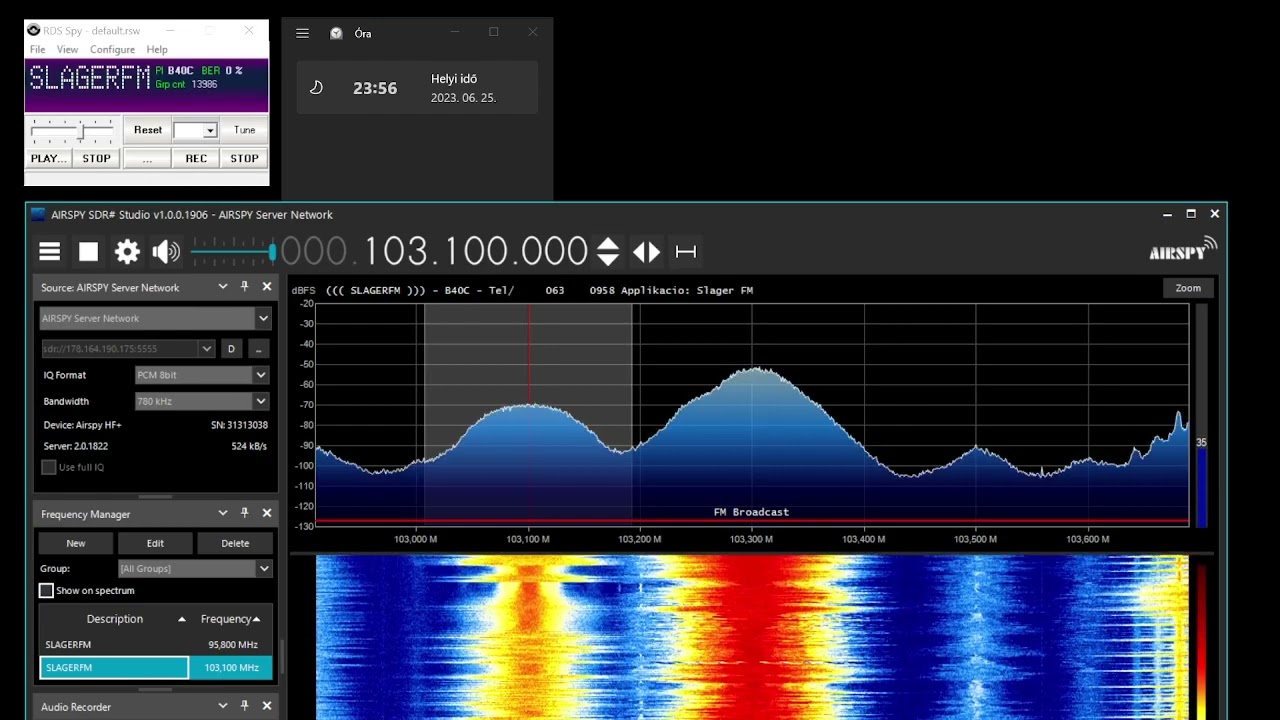Collapse the Audio Recorder panel chevron
Image resolution: width=1280 pixels, height=720 pixels.
pos(223,706)
